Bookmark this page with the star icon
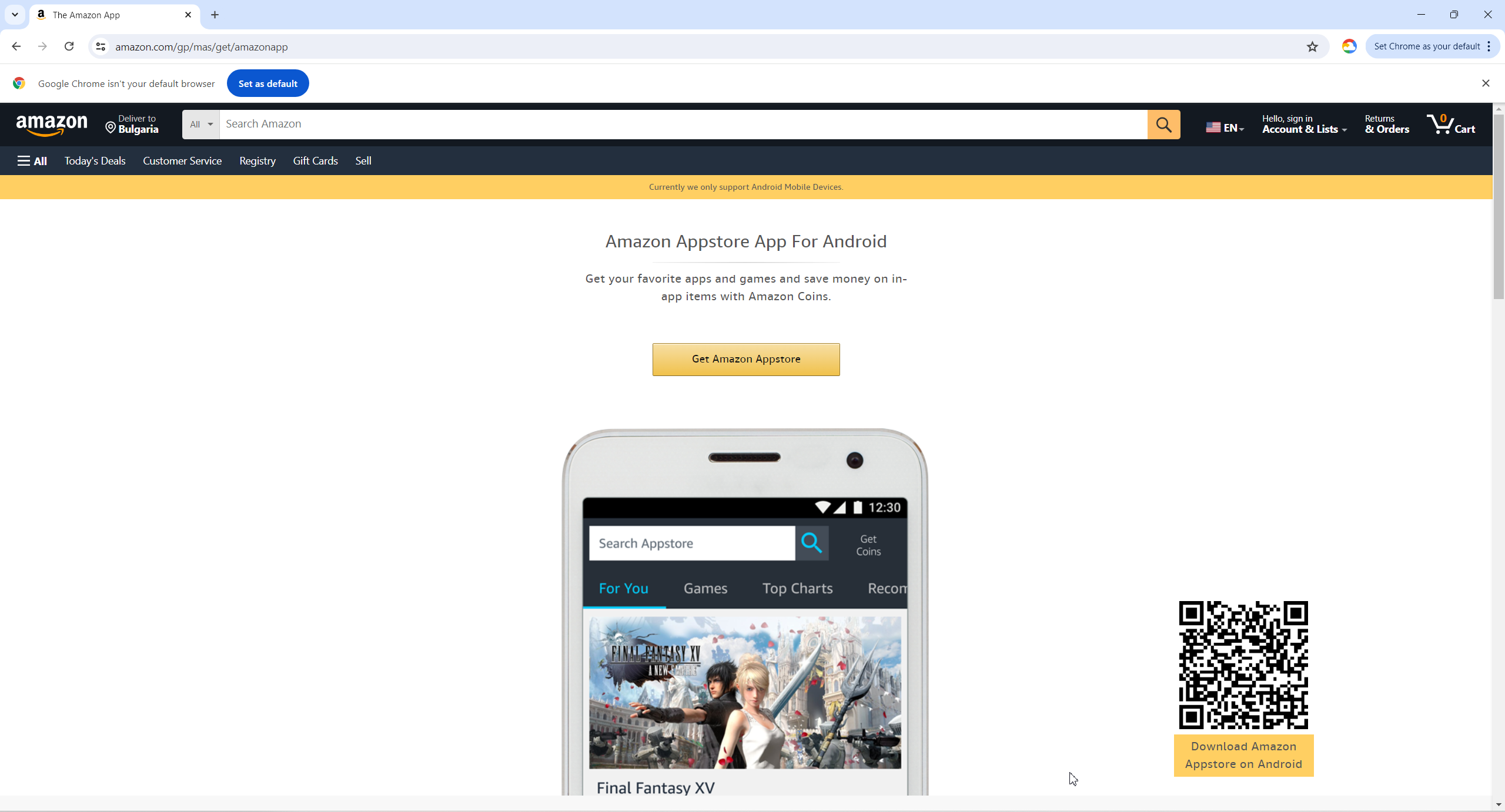Viewport: 1505px width, 812px height. (x=1312, y=47)
